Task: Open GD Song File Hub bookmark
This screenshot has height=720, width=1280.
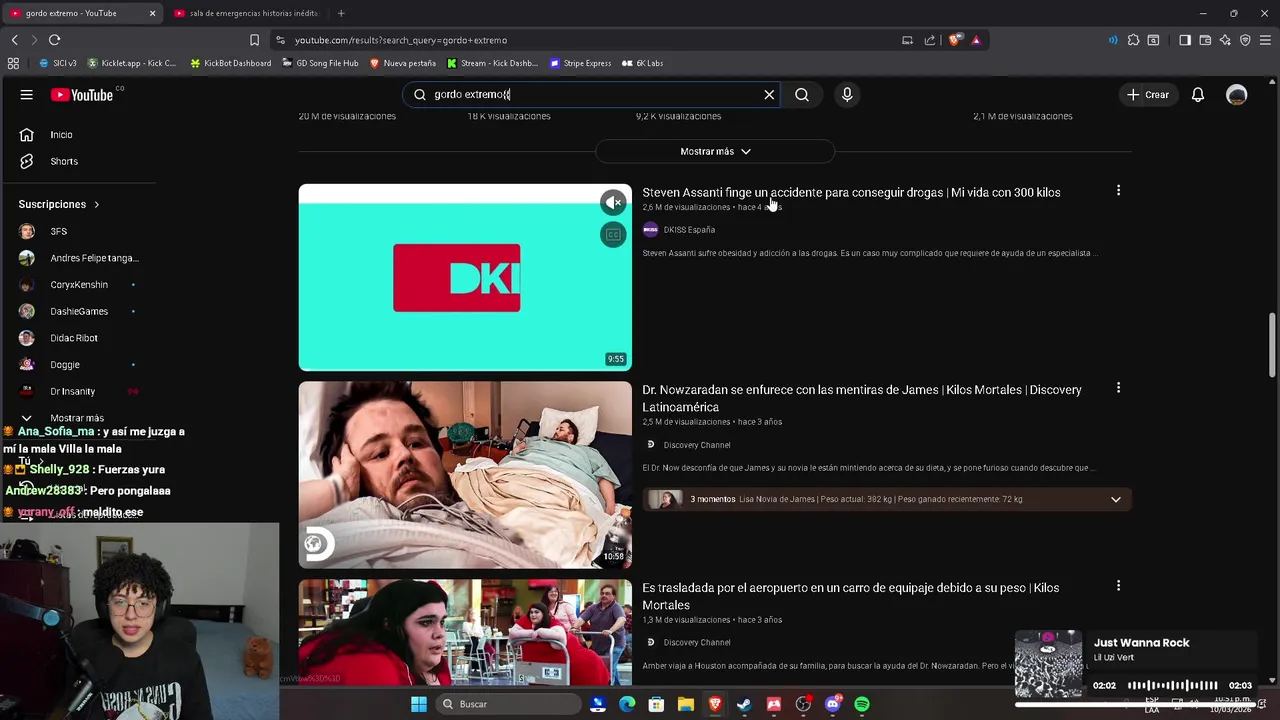Action: tap(320, 63)
